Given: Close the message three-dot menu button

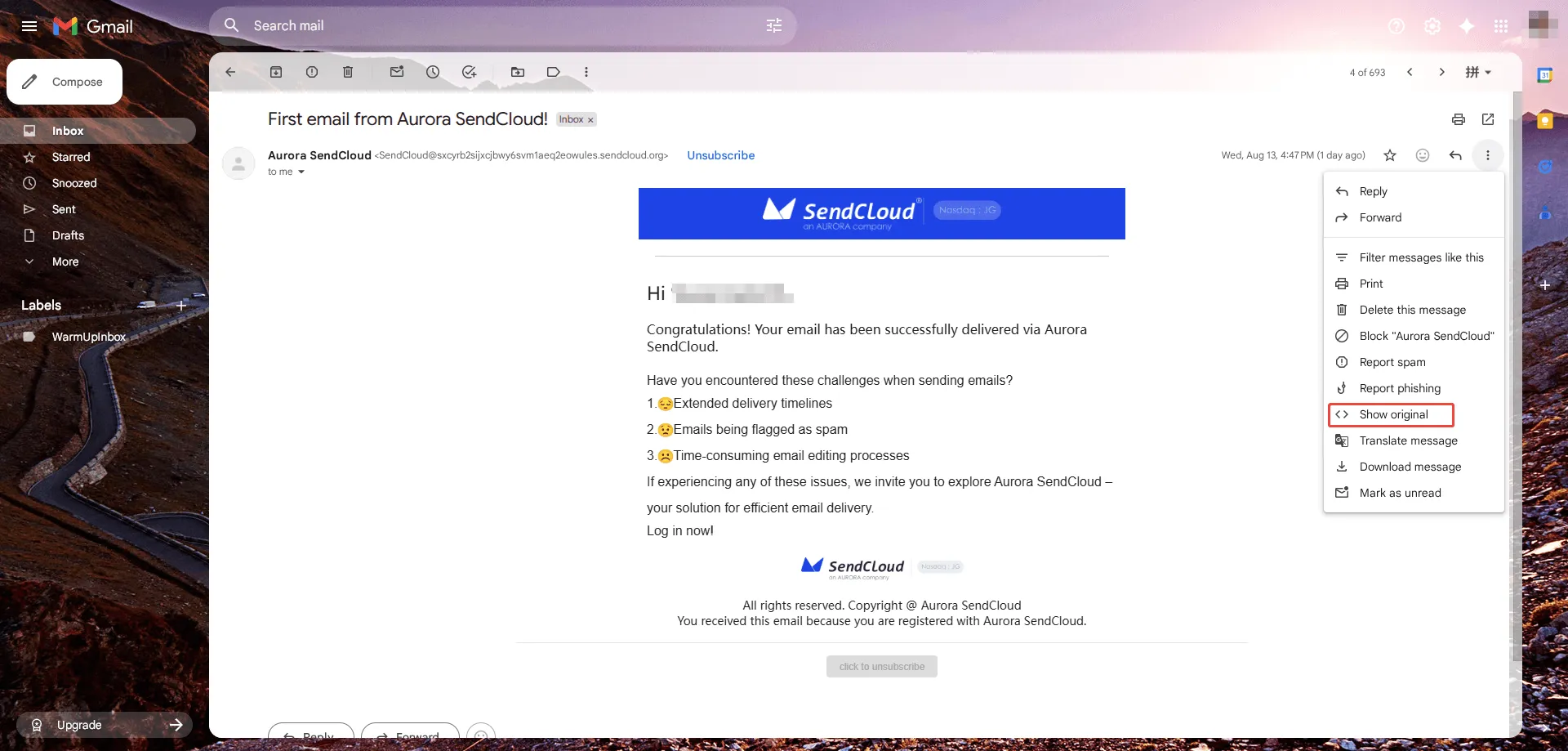Looking at the screenshot, I should coord(1488,155).
